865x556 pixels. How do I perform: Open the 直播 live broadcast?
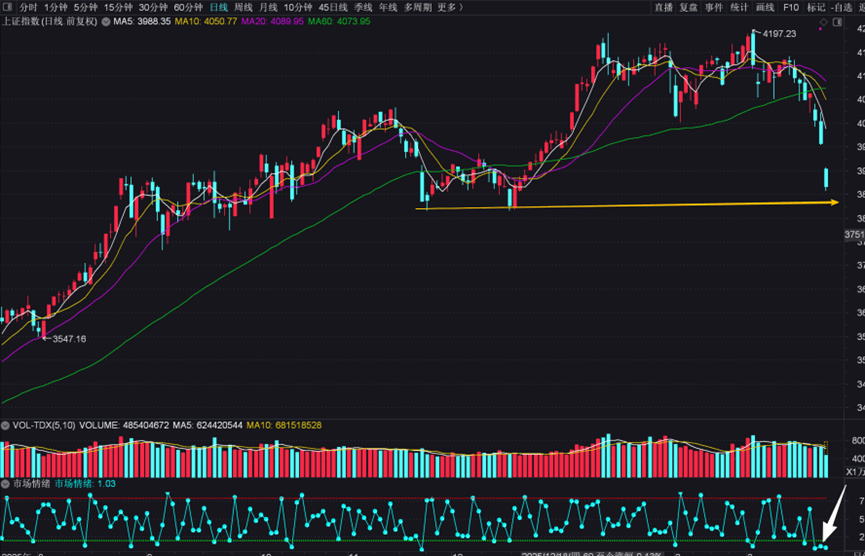(x=663, y=7)
